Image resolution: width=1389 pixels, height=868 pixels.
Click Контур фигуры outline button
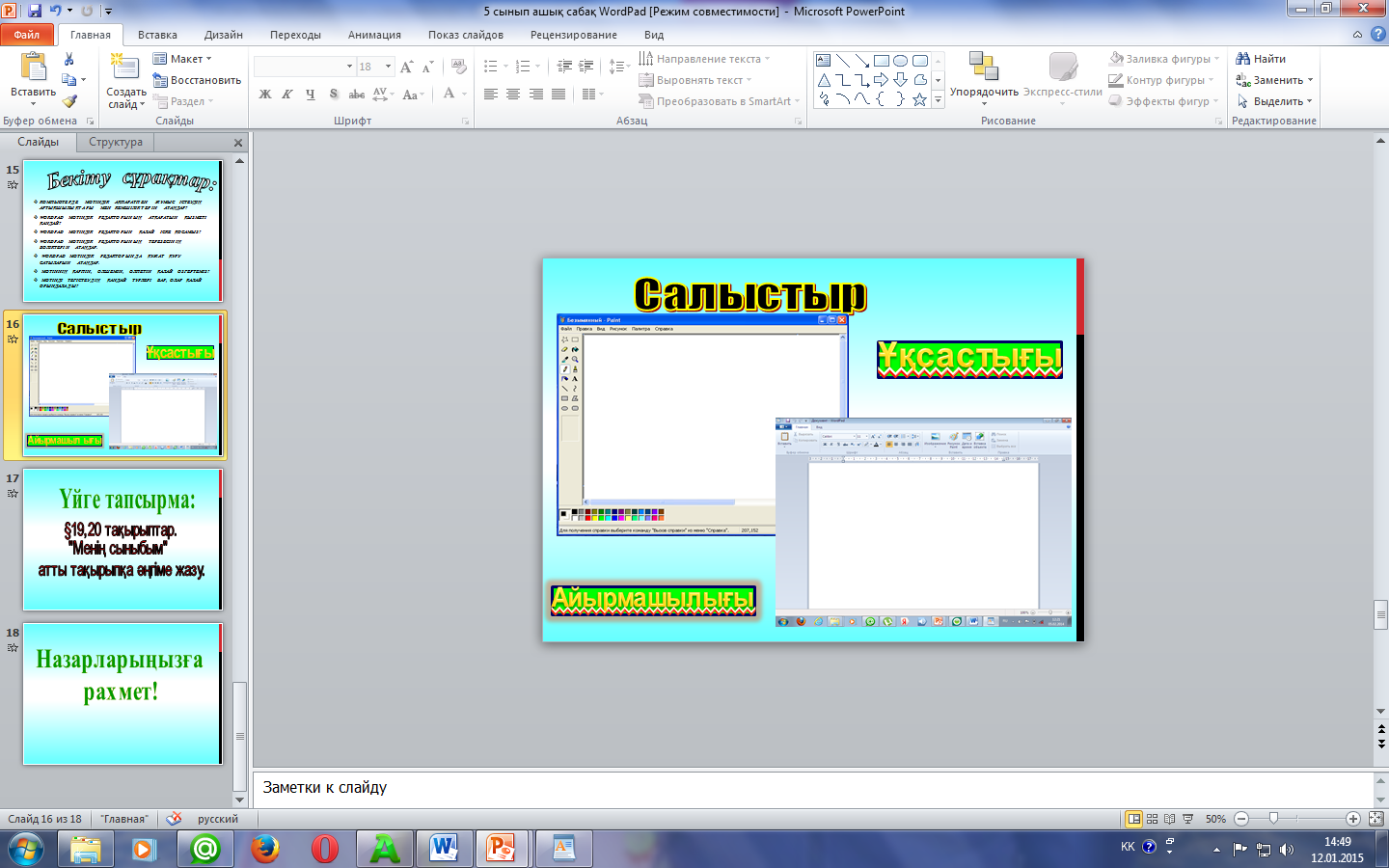tap(1163, 80)
